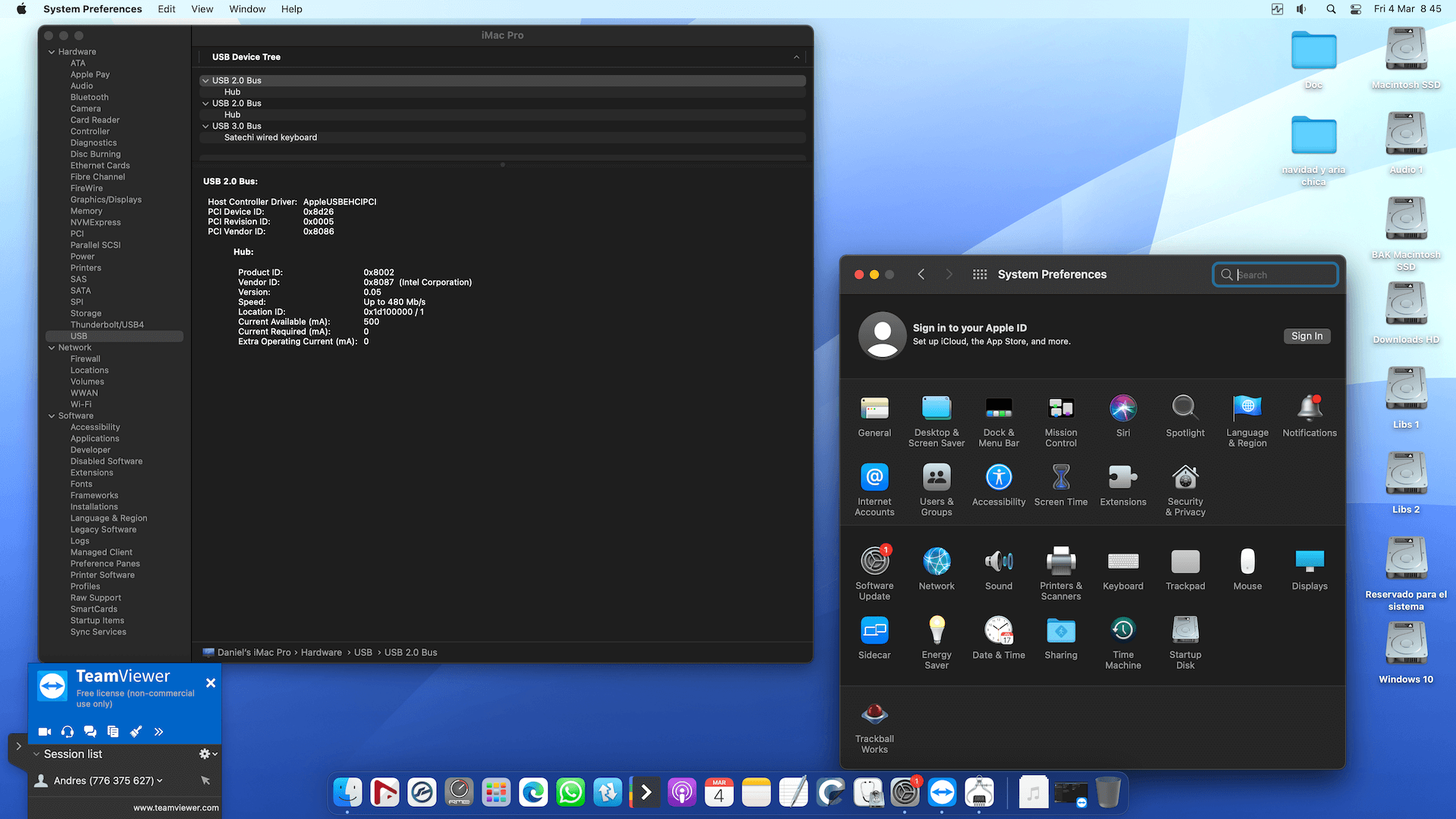1456x819 pixels.
Task: Close the TeamViewer panel
Action: point(211,683)
